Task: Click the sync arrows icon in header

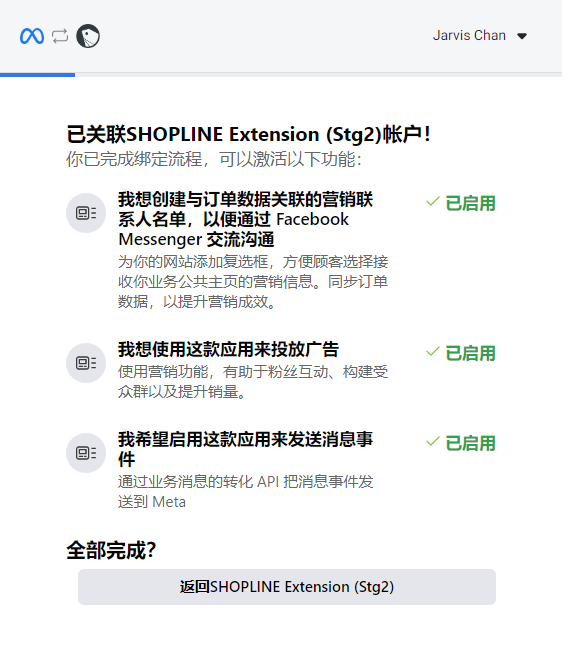Action: point(60,36)
